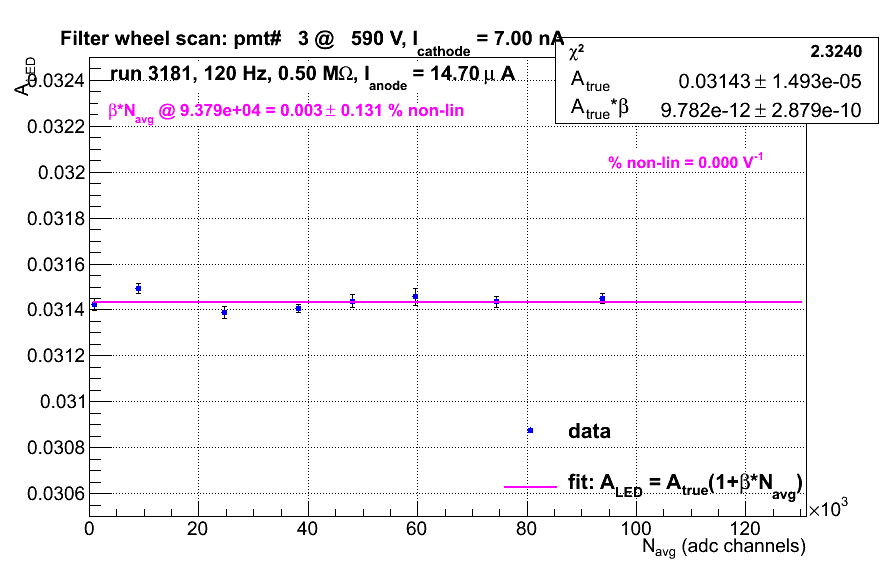The height and width of the screenshot is (574, 896).
Task: Click y-axis tick label 0.0318
Action: (55, 218)
